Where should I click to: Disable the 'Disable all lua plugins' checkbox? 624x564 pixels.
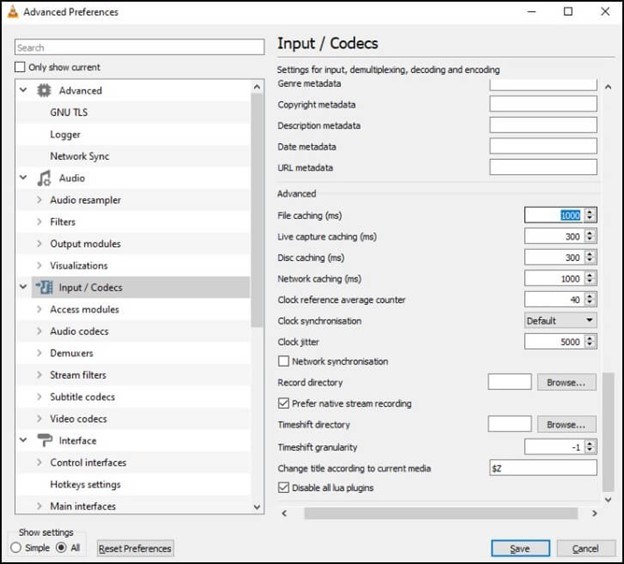284,488
